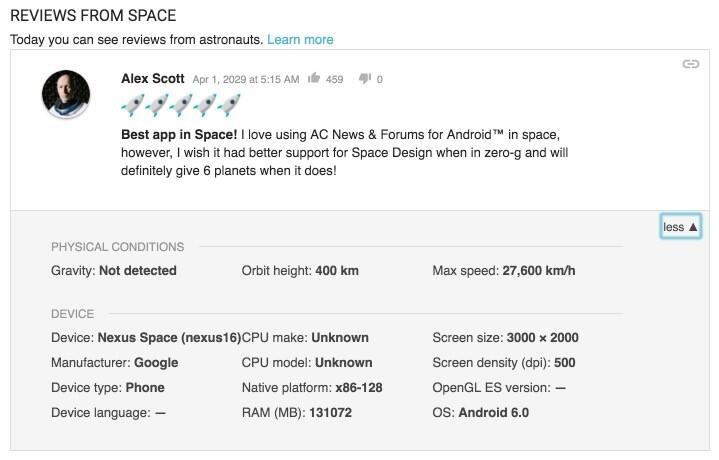Click the fifth rocket rating icon
This screenshot has height=460, width=719.
pos(228,105)
